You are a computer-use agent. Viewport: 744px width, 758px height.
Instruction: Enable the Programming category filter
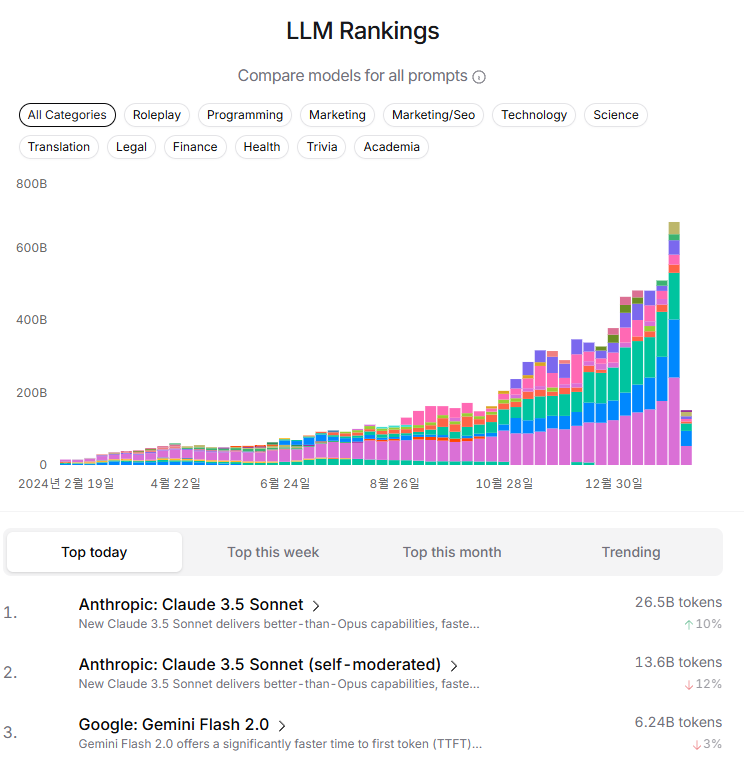(x=245, y=115)
